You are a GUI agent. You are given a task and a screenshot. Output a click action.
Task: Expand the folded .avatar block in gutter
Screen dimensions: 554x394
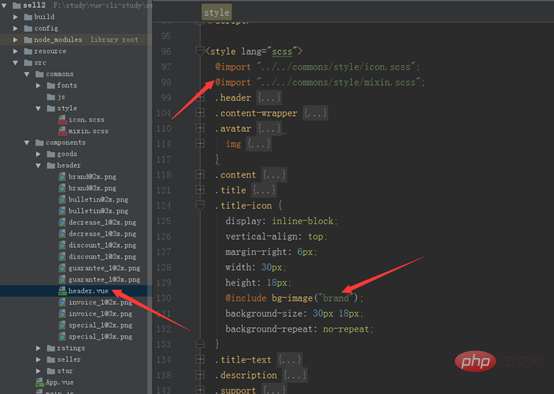tap(200, 128)
